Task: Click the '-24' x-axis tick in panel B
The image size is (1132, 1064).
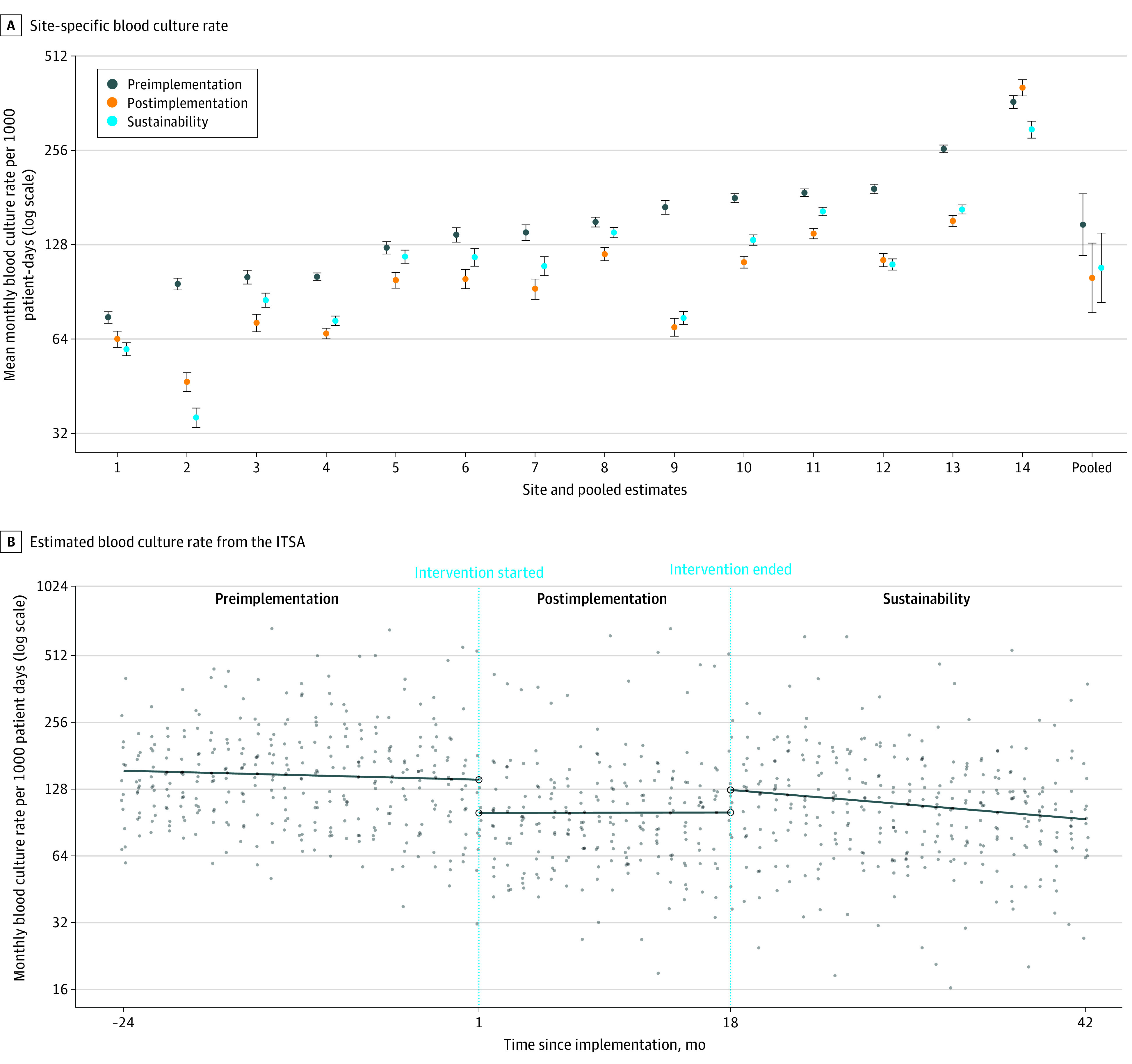Action: pos(123,1022)
